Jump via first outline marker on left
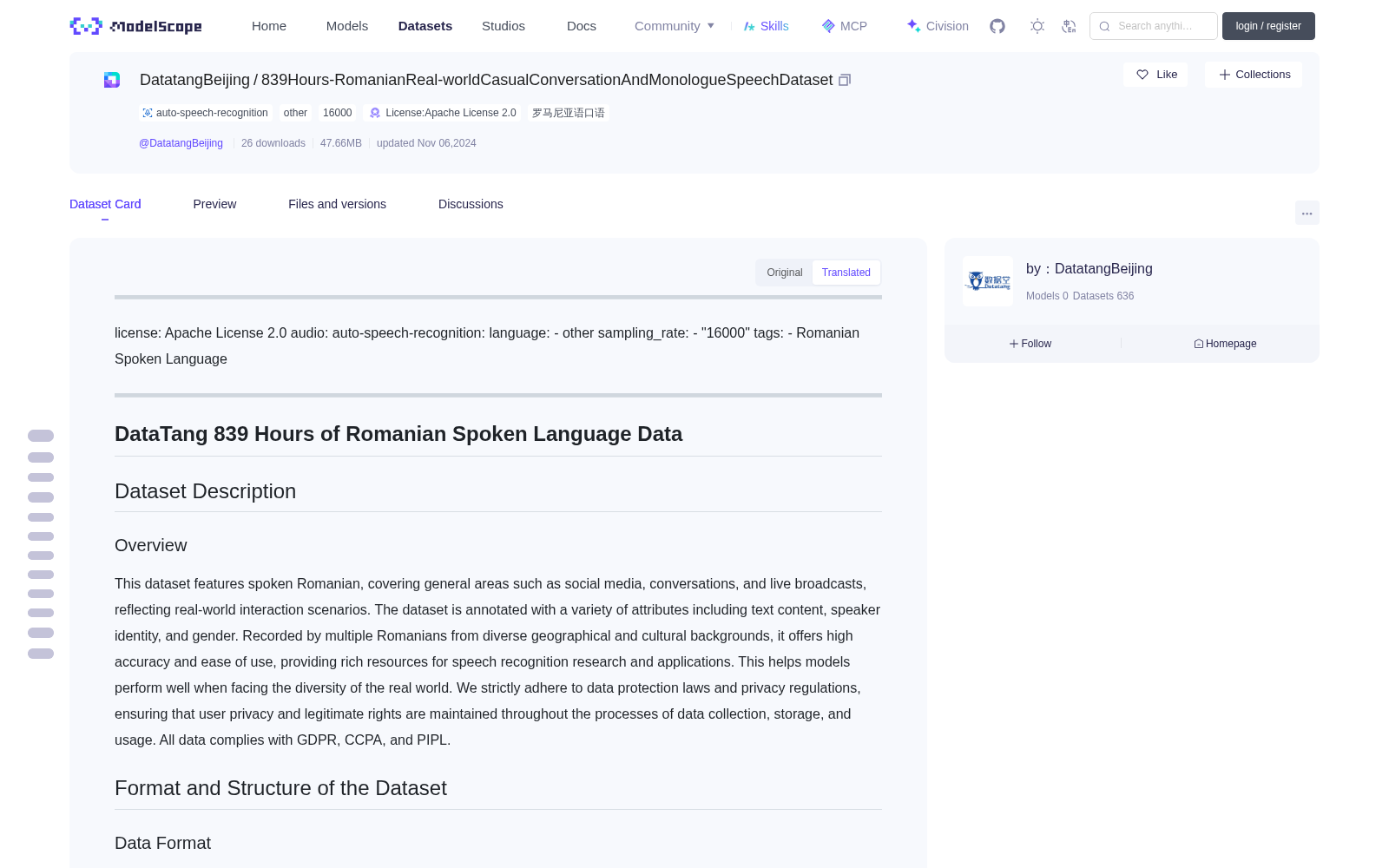The height and width of the screenshot is (868, 1389). coord(41,436)
